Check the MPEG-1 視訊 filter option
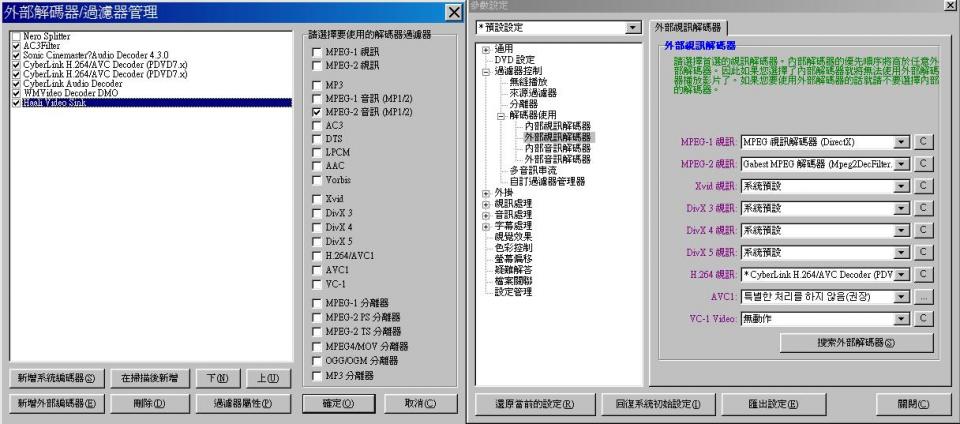 coord(316,52)
